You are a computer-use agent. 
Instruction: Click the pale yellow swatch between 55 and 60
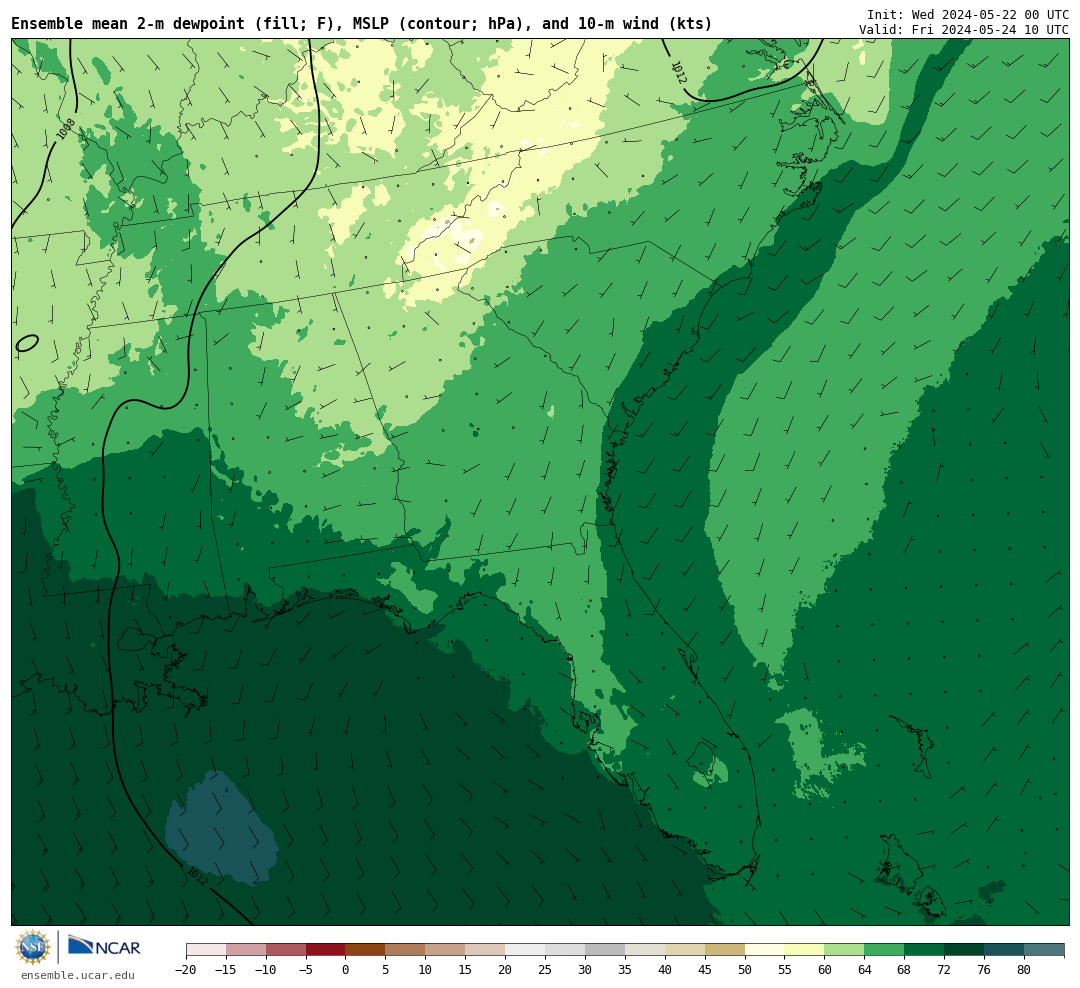click(804, 950)
